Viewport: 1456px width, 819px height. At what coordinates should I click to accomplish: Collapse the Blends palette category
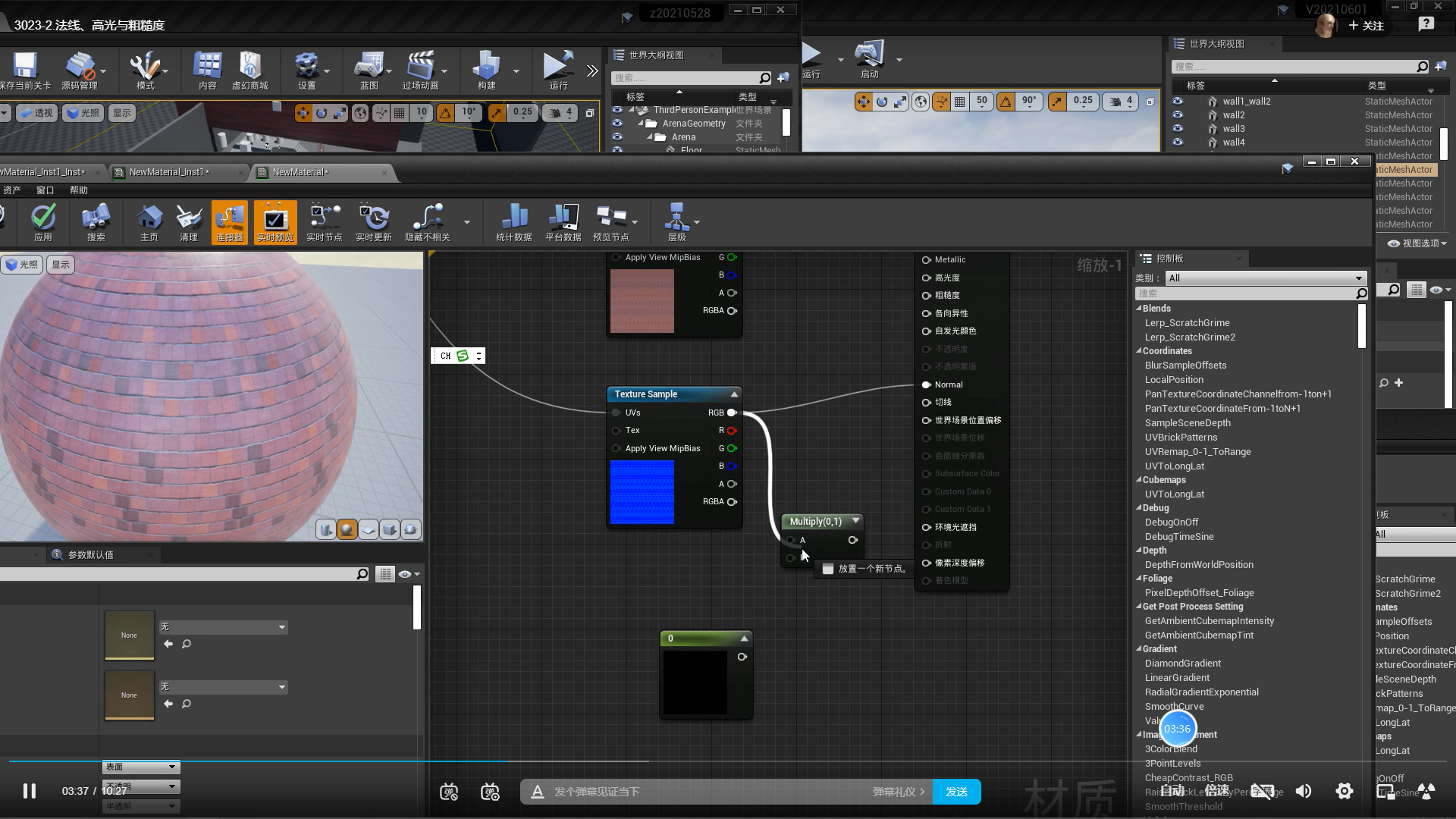(x=1139, y=309)
